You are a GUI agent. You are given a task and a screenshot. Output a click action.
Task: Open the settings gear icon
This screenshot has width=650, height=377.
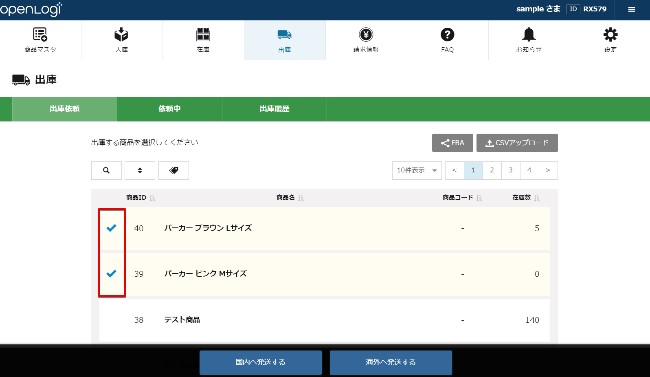click(x=610, y=34)
